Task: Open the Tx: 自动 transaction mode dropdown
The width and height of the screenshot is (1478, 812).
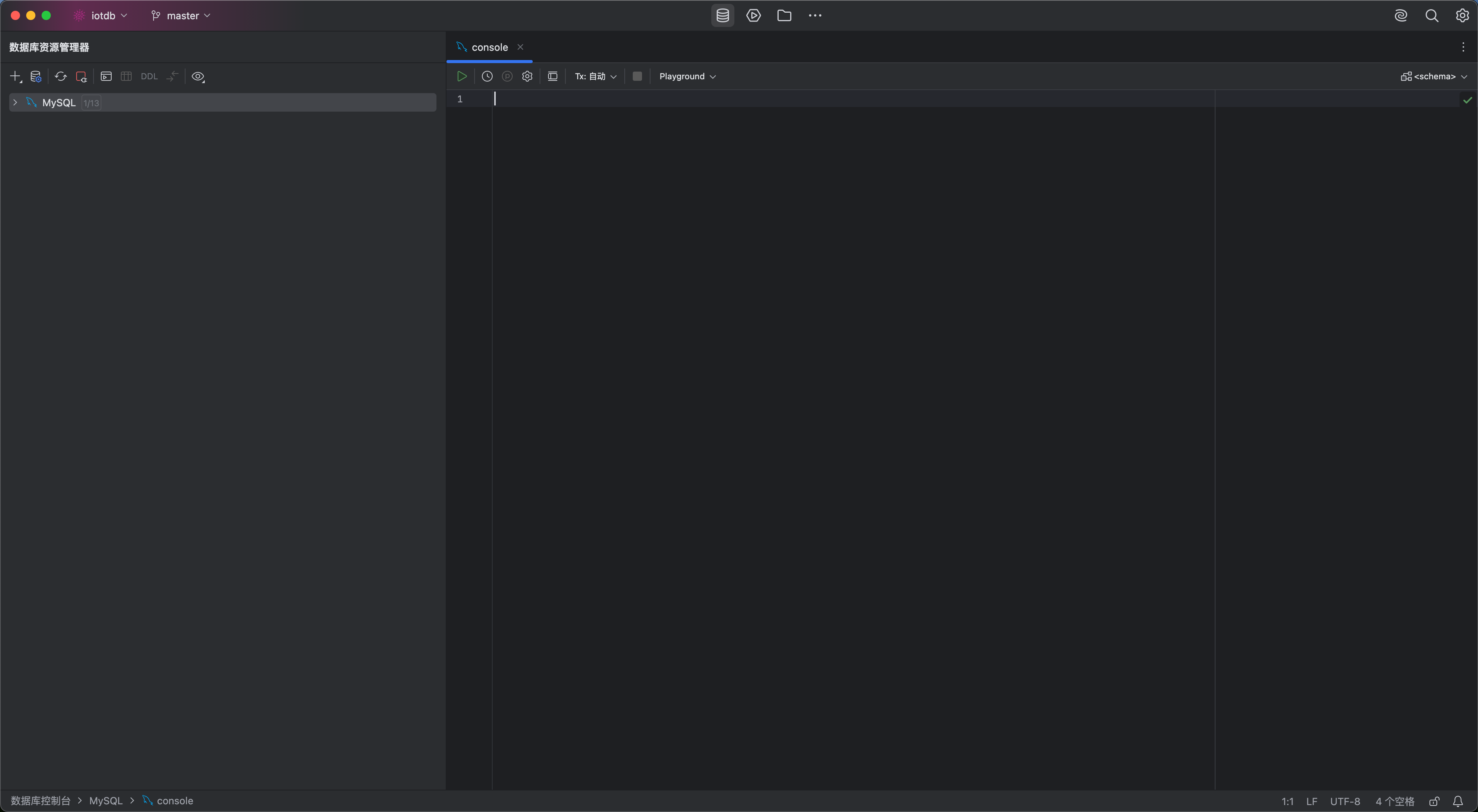Action: [x=595, y=76]
